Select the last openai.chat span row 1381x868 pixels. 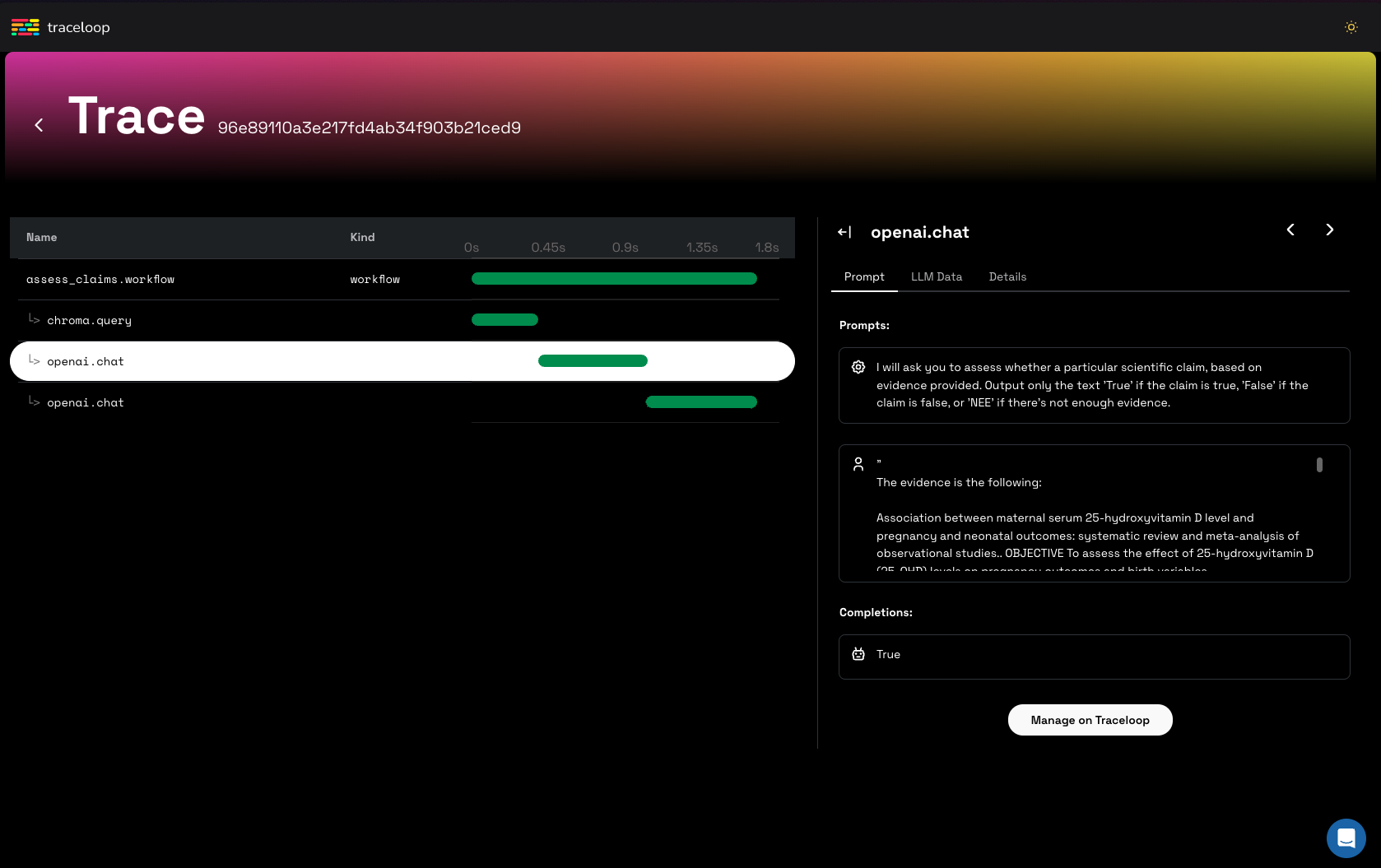[86, 403]
